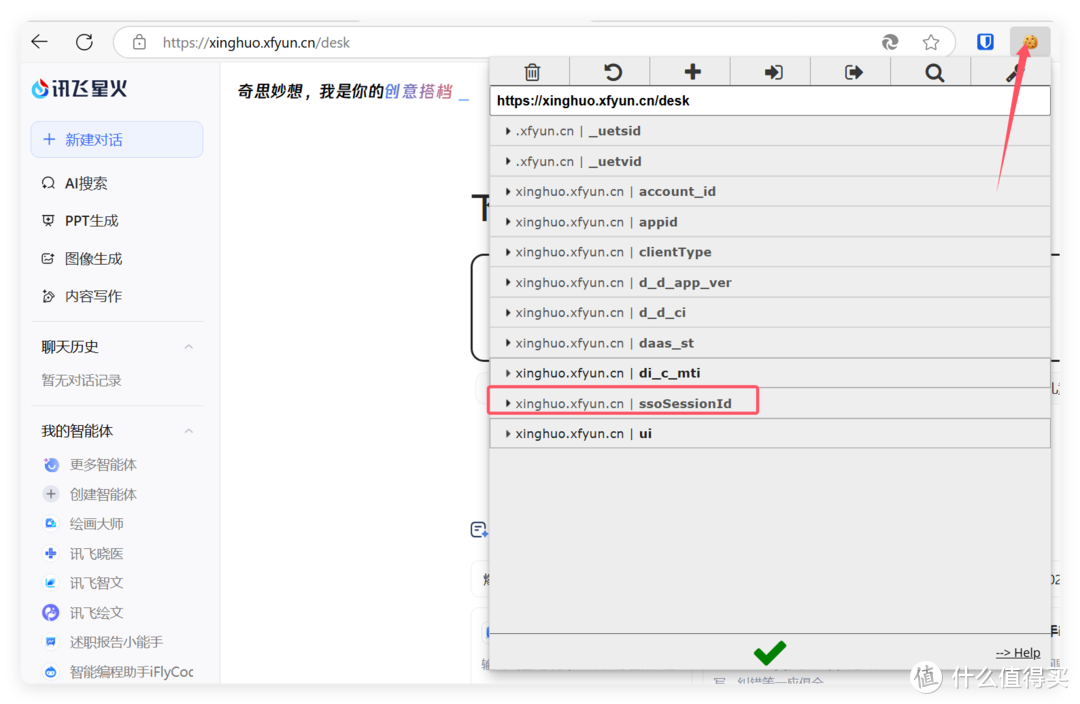1080x704 pixels.
Task: Open 图像生成 in sidebar
Action: pyautogui.click(x=82, y=258)
